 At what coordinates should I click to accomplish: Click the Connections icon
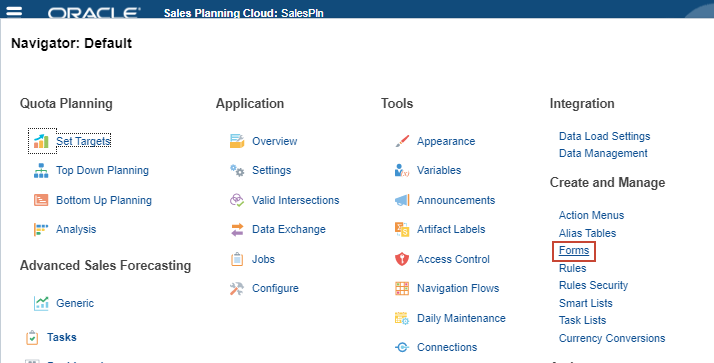(x=402, y=347)
